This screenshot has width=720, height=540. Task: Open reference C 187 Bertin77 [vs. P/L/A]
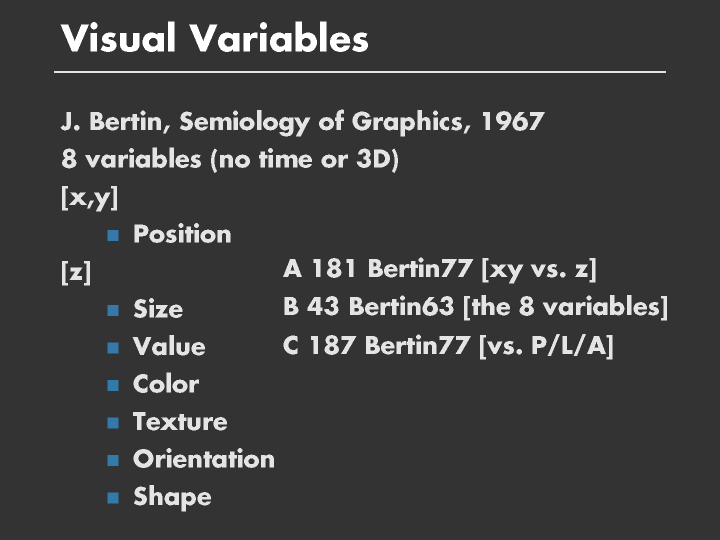click(448, 345)
